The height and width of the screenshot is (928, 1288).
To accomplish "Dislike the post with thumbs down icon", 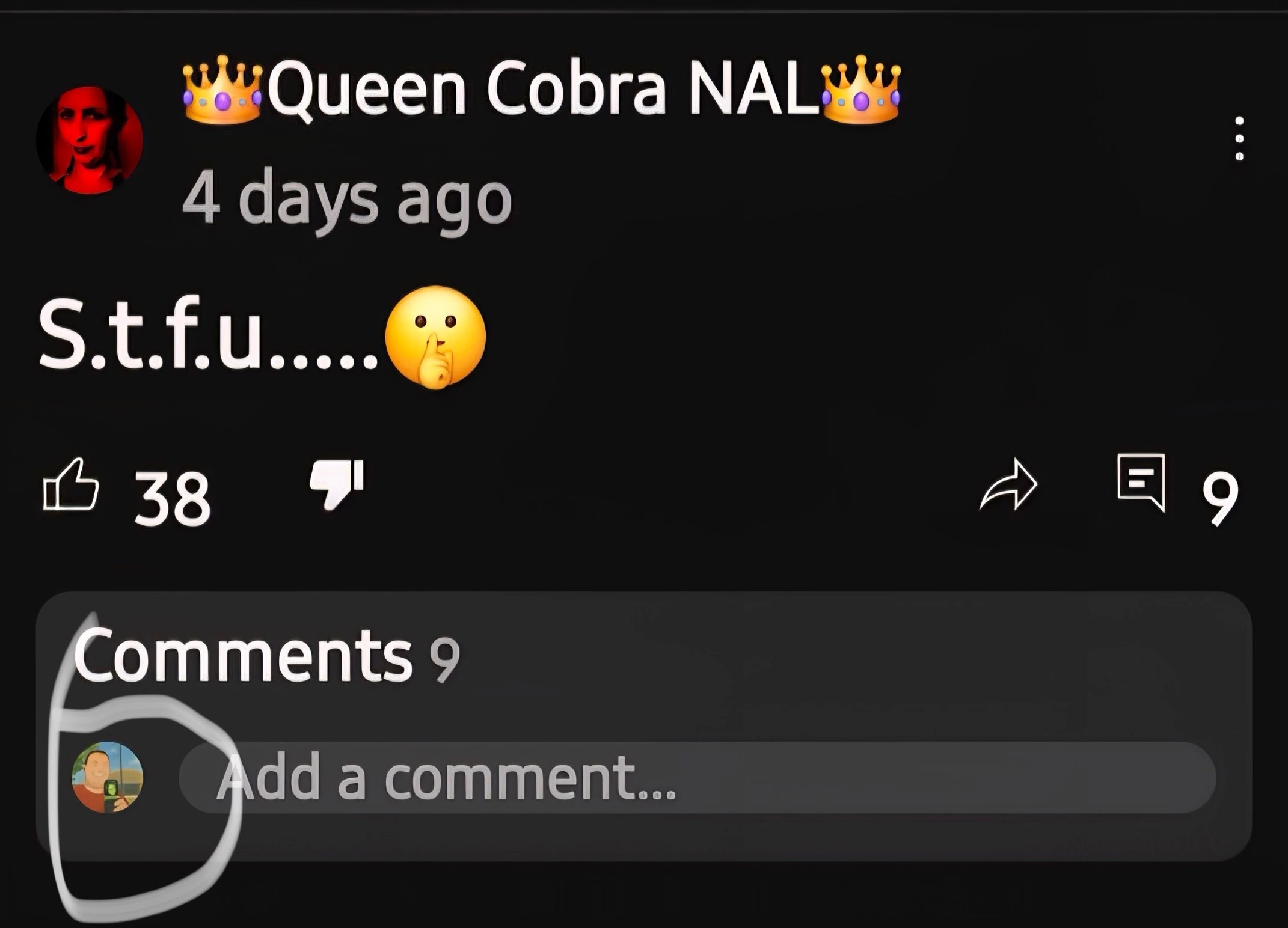I will click(337, 484).
